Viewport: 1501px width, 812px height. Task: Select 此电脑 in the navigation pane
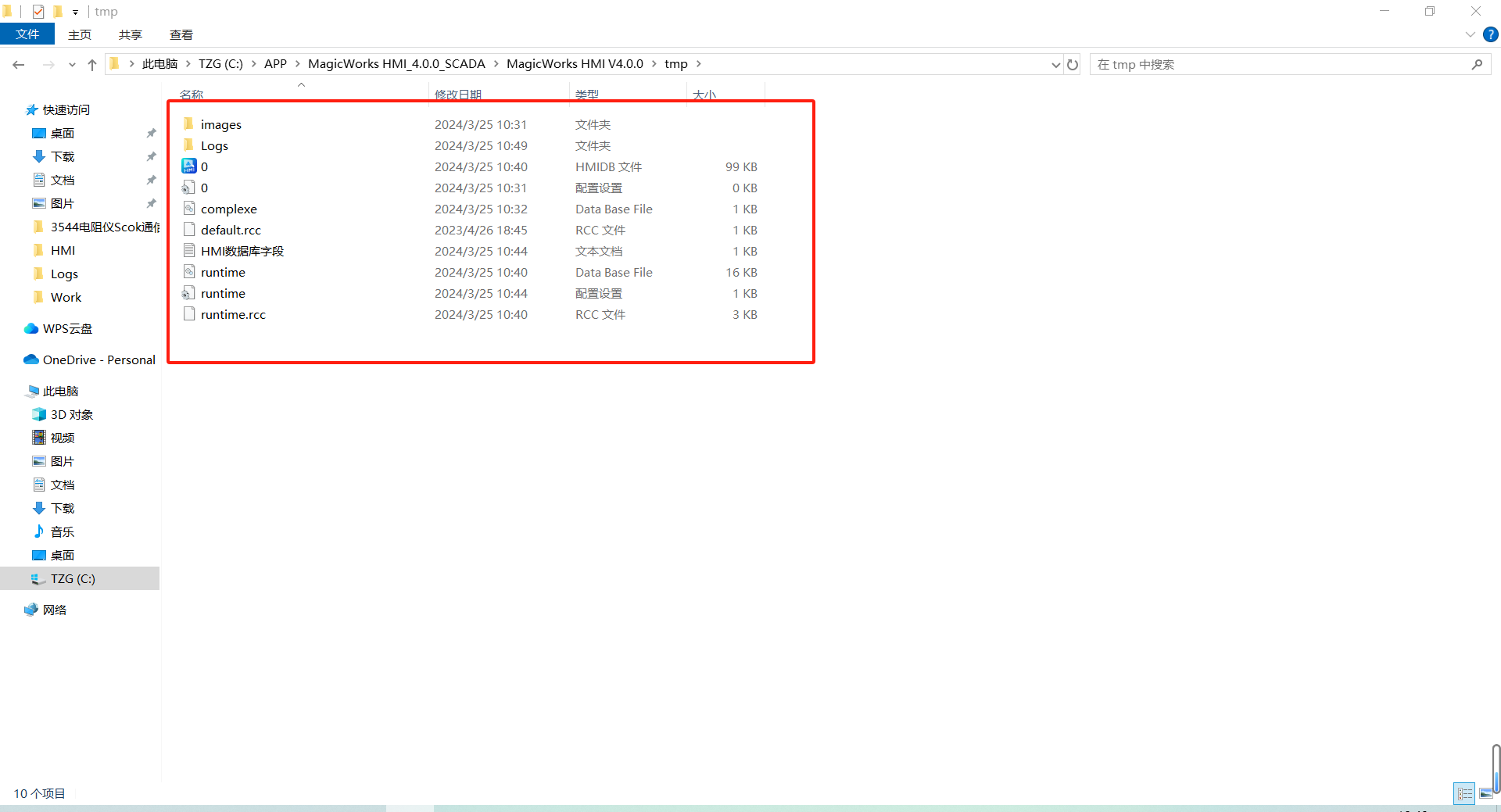pyautogui.click(x=60, y=391)
